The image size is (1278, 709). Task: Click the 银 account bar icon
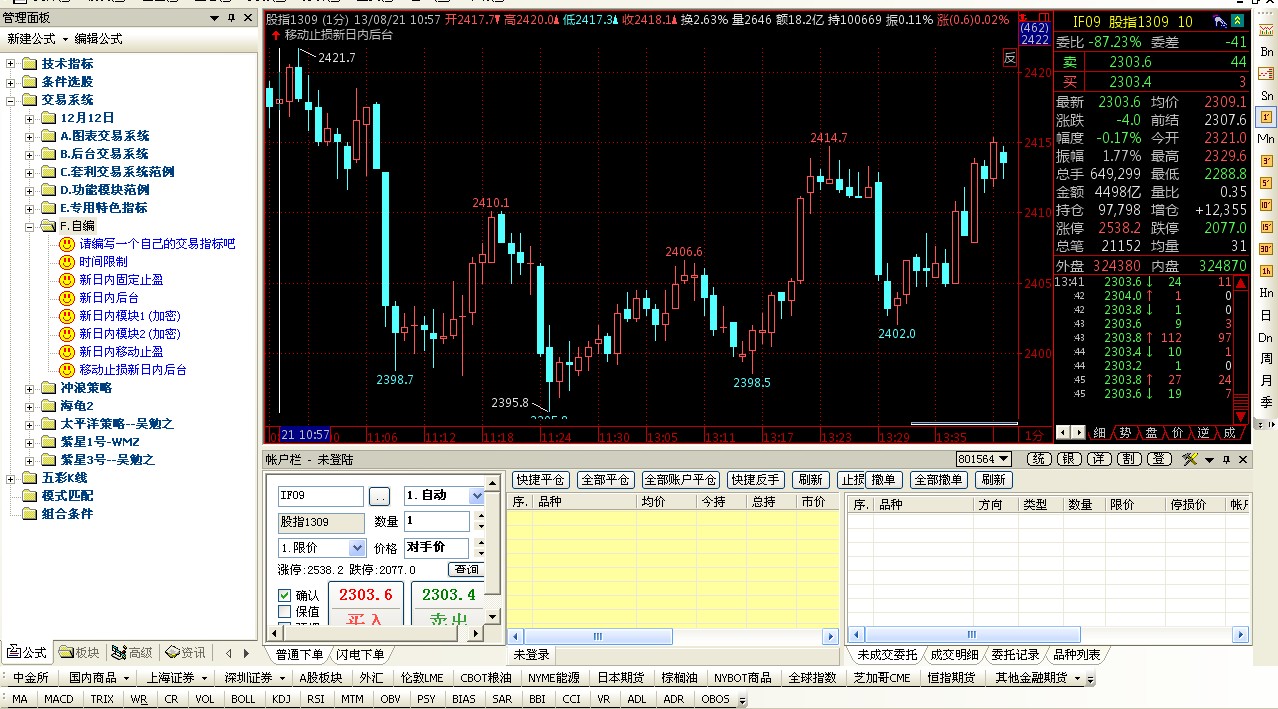coord(1070,459)
